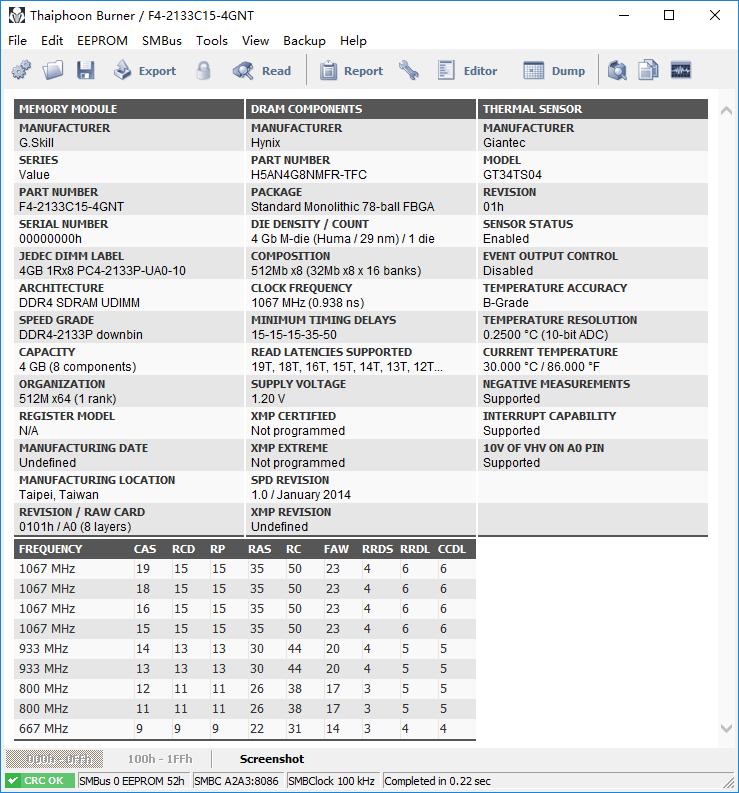Screen dimensions: 739x793
Task: Select the 1067 MHz row with CAS 19
Action: (x=245, y=568)
